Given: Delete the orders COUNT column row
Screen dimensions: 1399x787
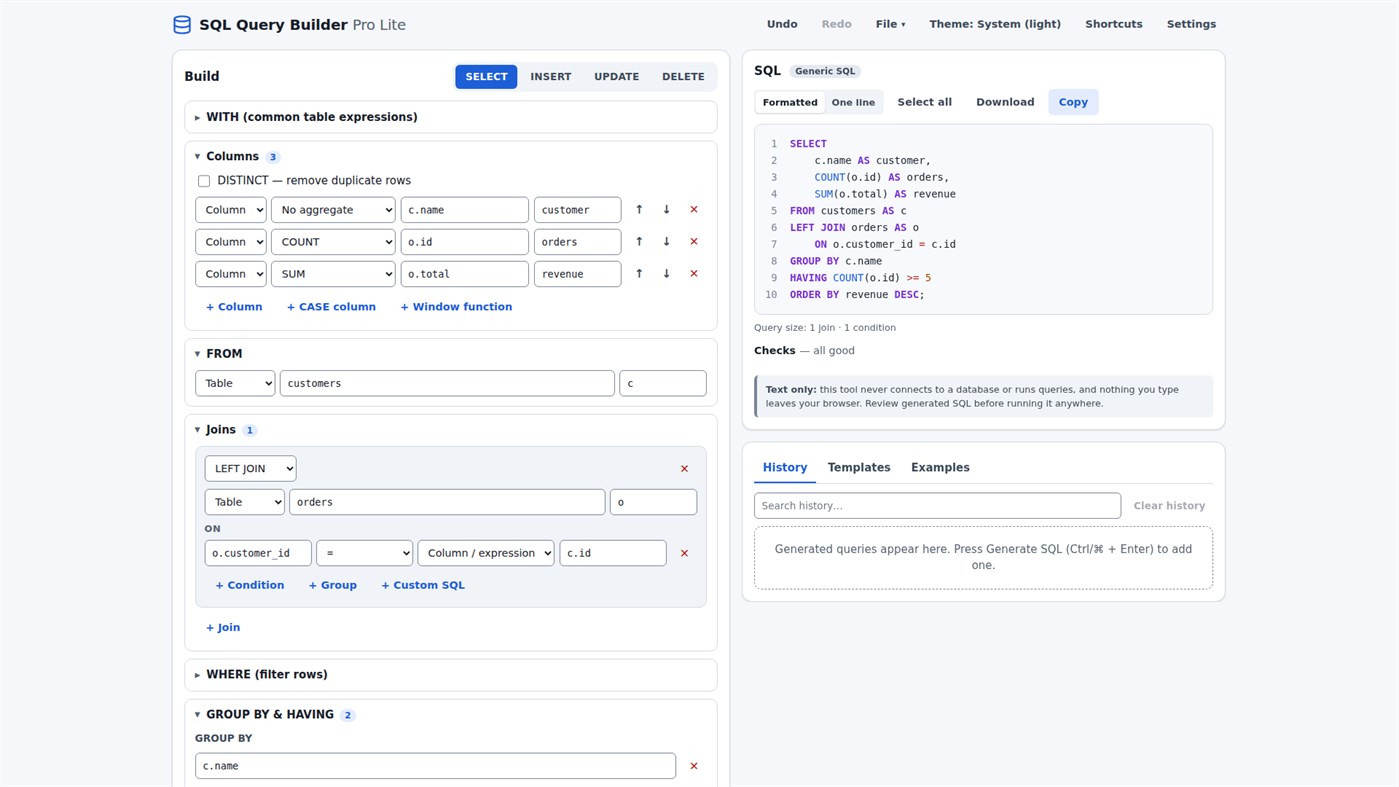Looking at the screenshot, I should [x=694, y=242].
